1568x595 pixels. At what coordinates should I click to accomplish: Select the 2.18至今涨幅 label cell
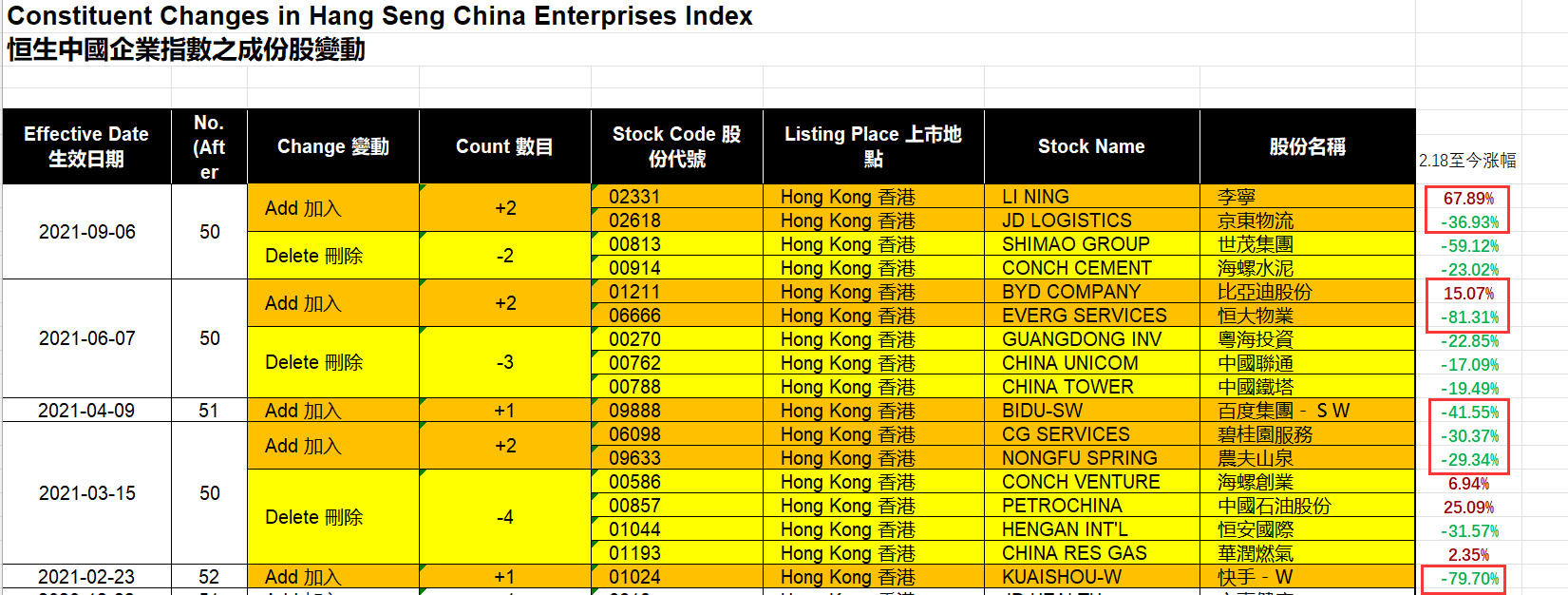click(1467, 161)
